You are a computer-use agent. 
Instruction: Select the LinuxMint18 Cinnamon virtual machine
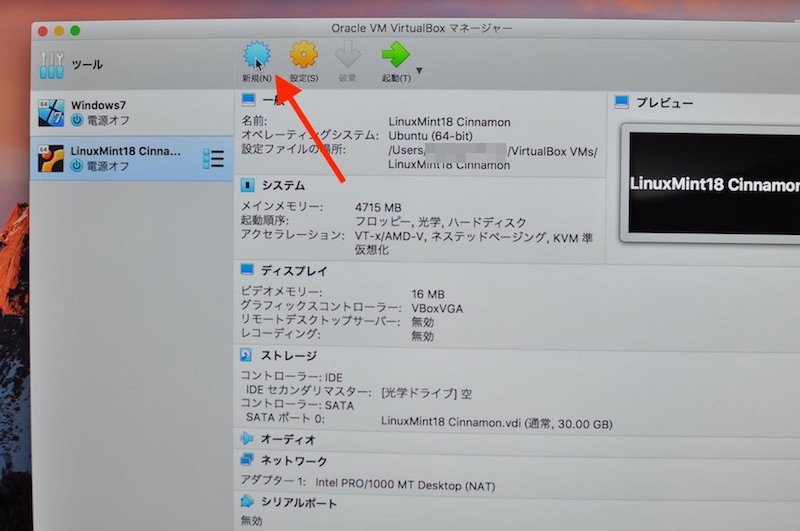(132, 158)
